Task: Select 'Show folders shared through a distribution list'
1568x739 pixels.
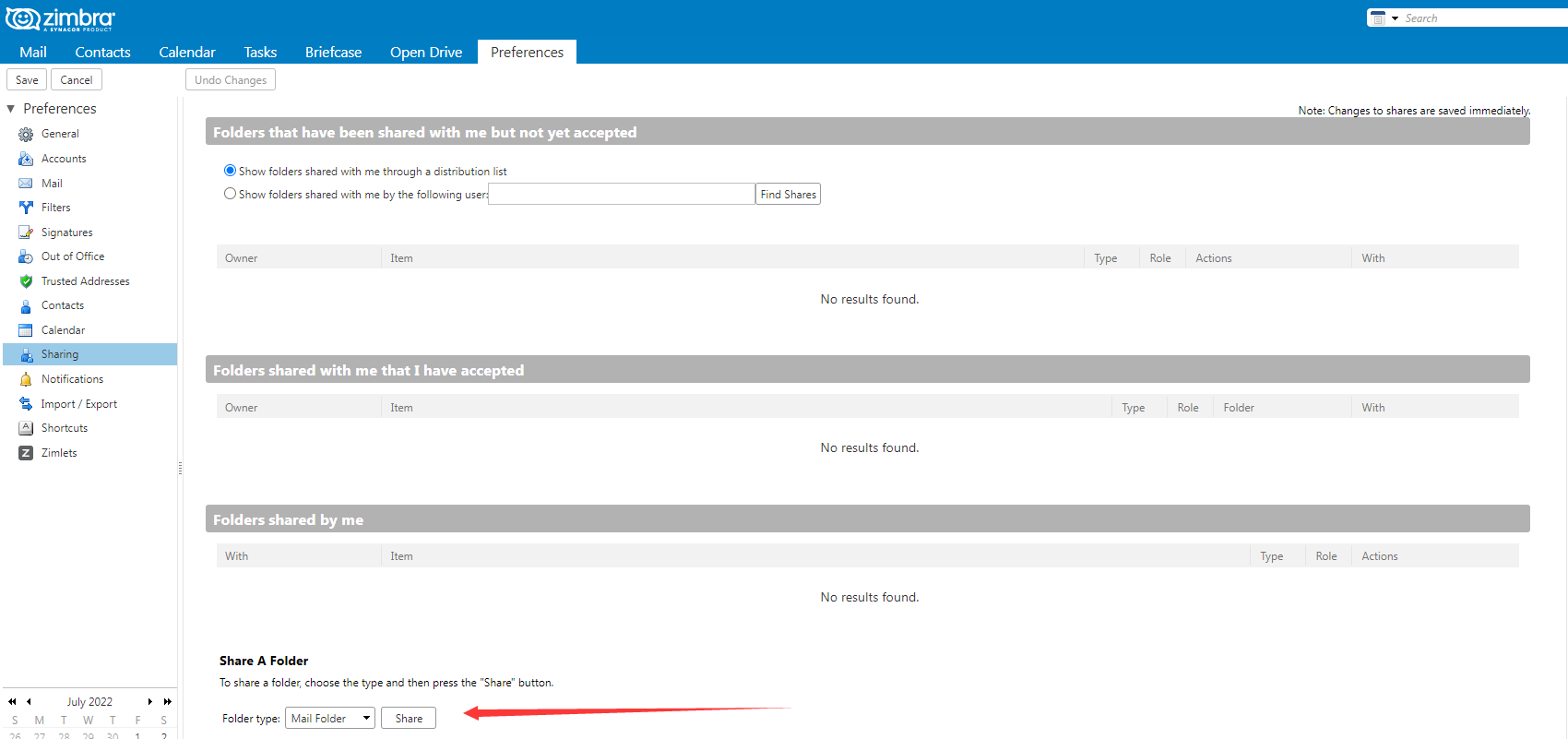Action: coord(230,171)
